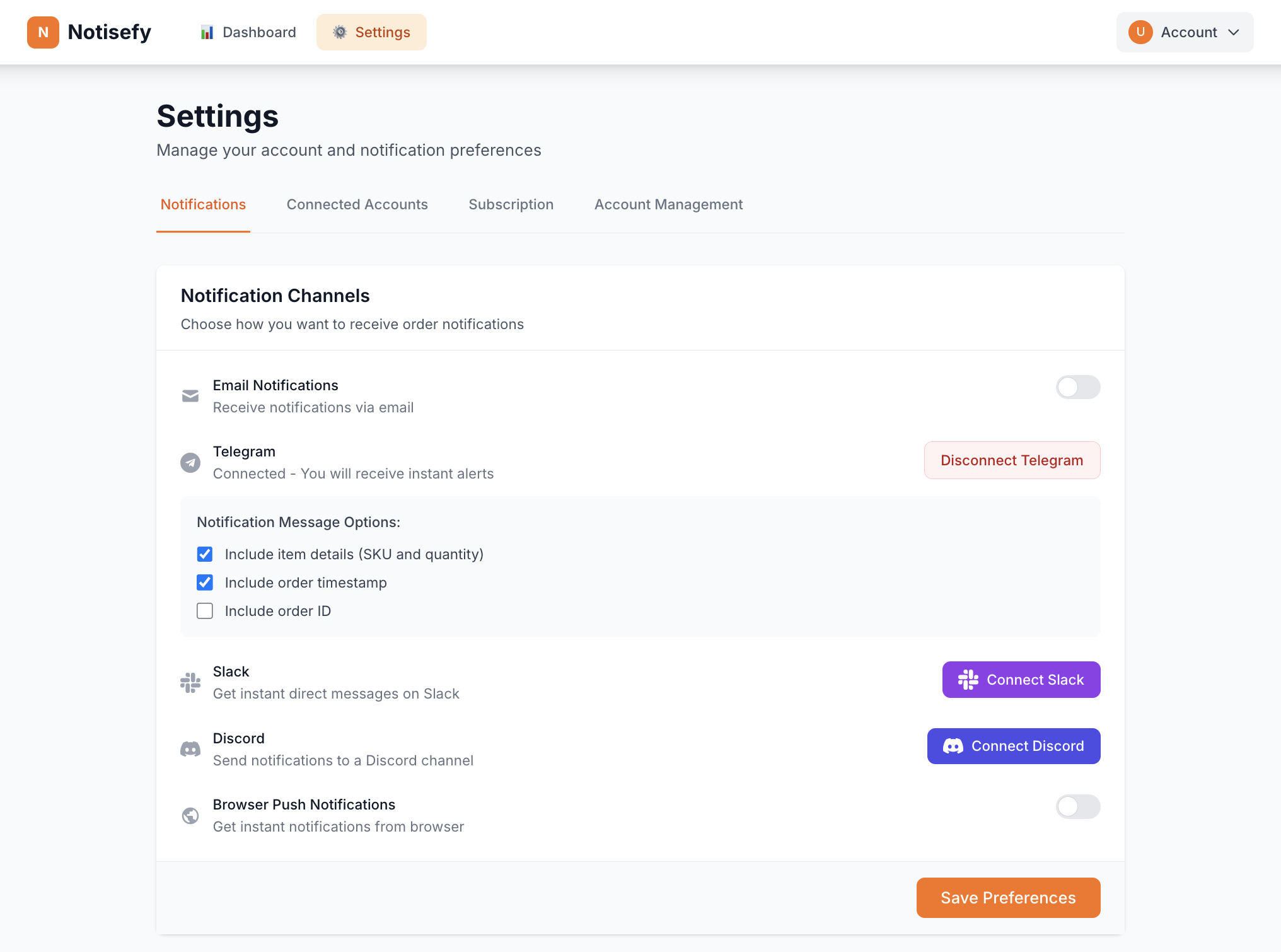The height and width of the screenshot is (952, 1281).
Task: Click the browser push globe icon
Action: pyautogui.click(x=190, y=815)
